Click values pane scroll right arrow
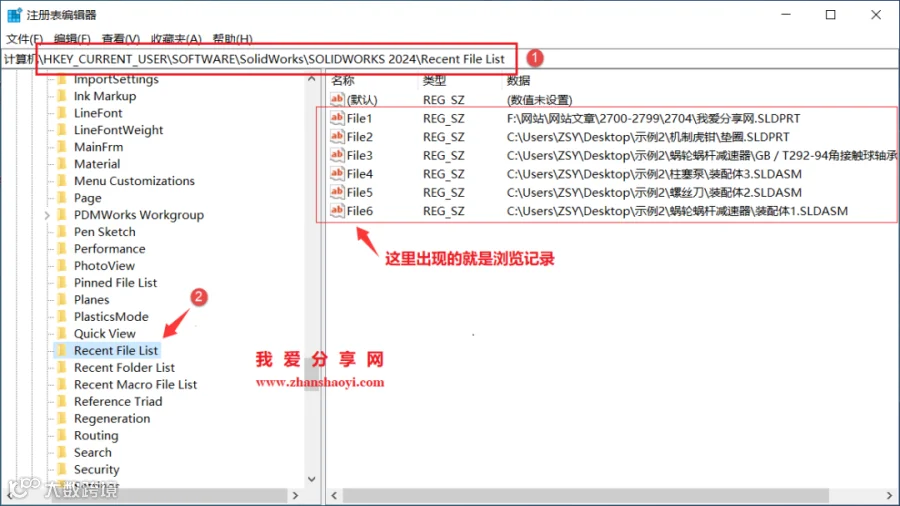The image size is (900, 506). (x=889, y=495)
